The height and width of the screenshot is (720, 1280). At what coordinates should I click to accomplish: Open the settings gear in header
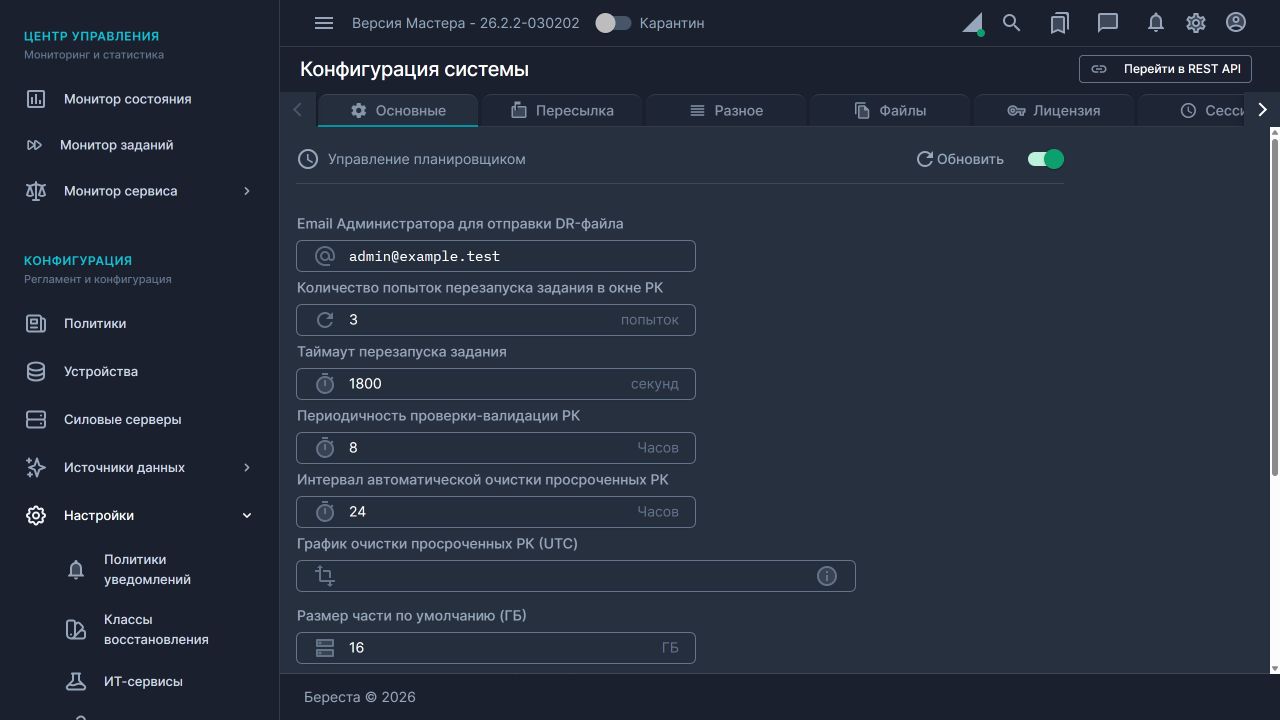pos(1195,23)
